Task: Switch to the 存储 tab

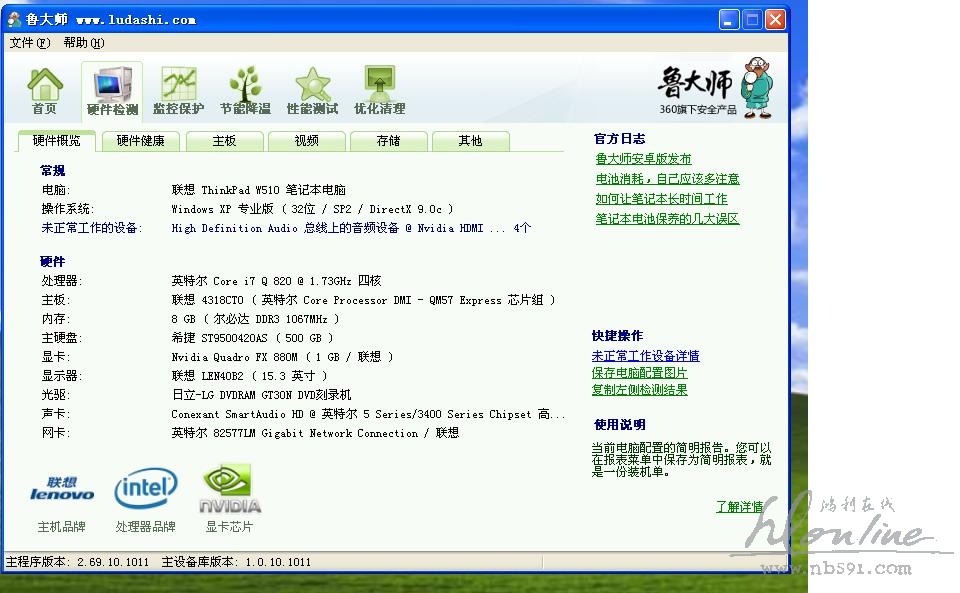Action: click(x=388, y=141)
